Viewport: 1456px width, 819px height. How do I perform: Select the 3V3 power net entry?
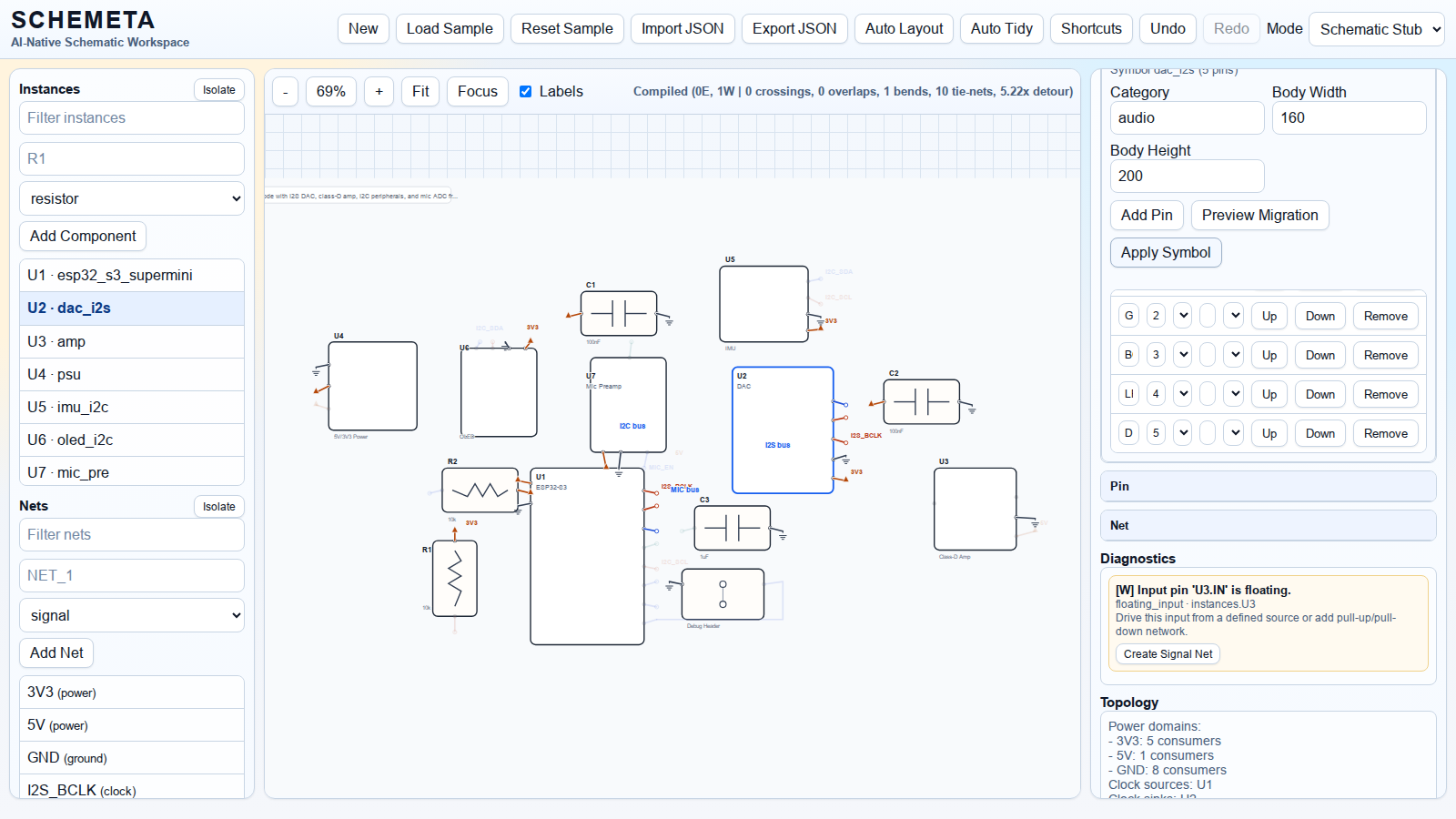132,692
